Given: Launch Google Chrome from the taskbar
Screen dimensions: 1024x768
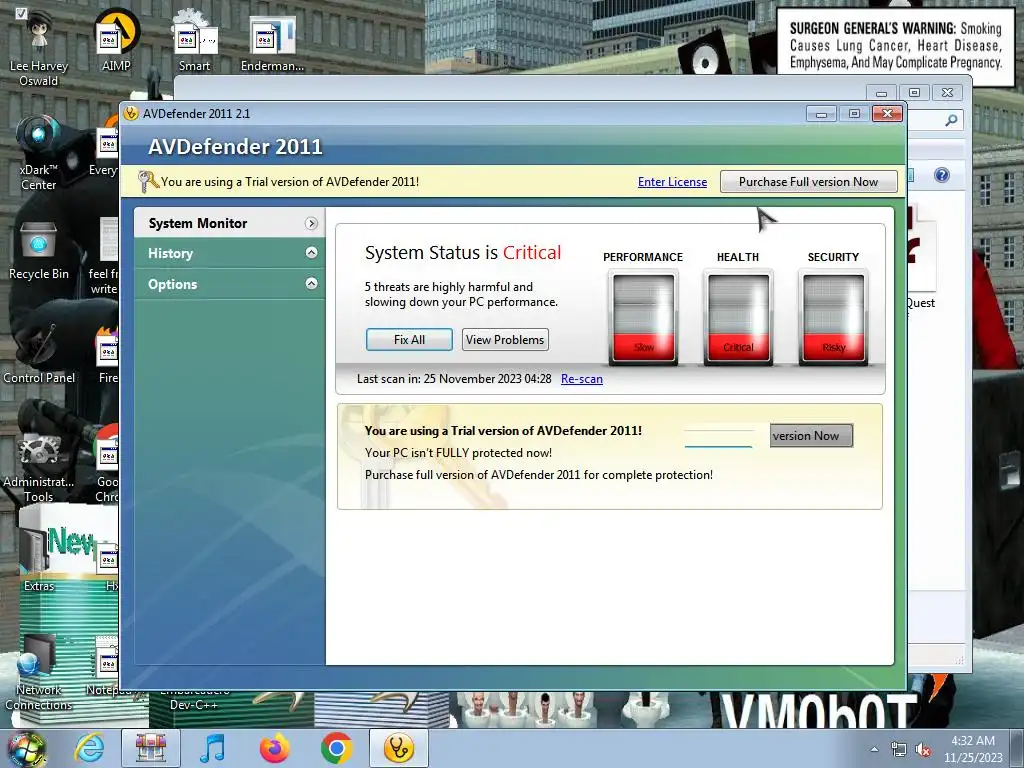Looking at the screenshot, I should pyautogui.click(x=336, y=748).
